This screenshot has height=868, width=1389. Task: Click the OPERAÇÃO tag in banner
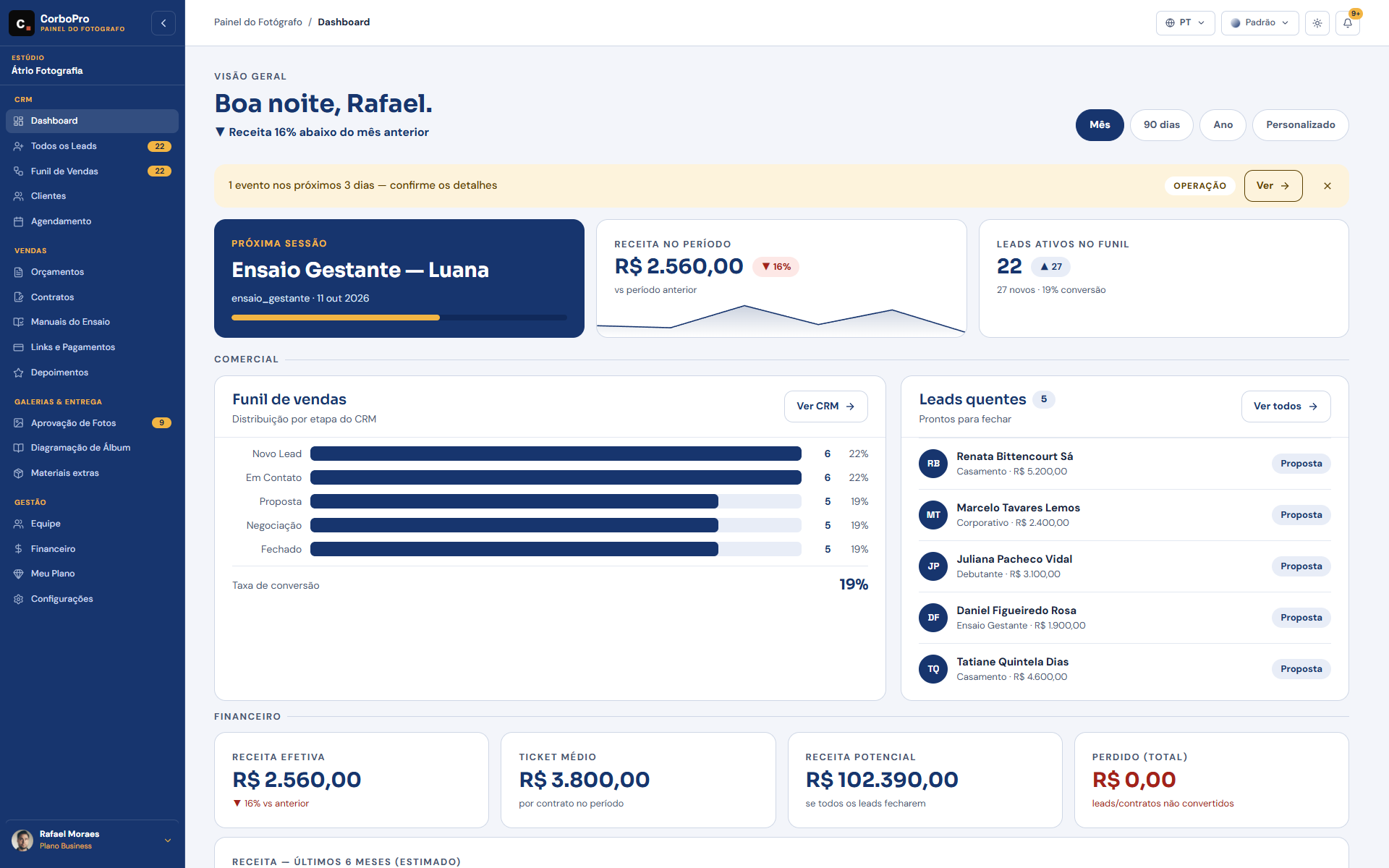1199,186
